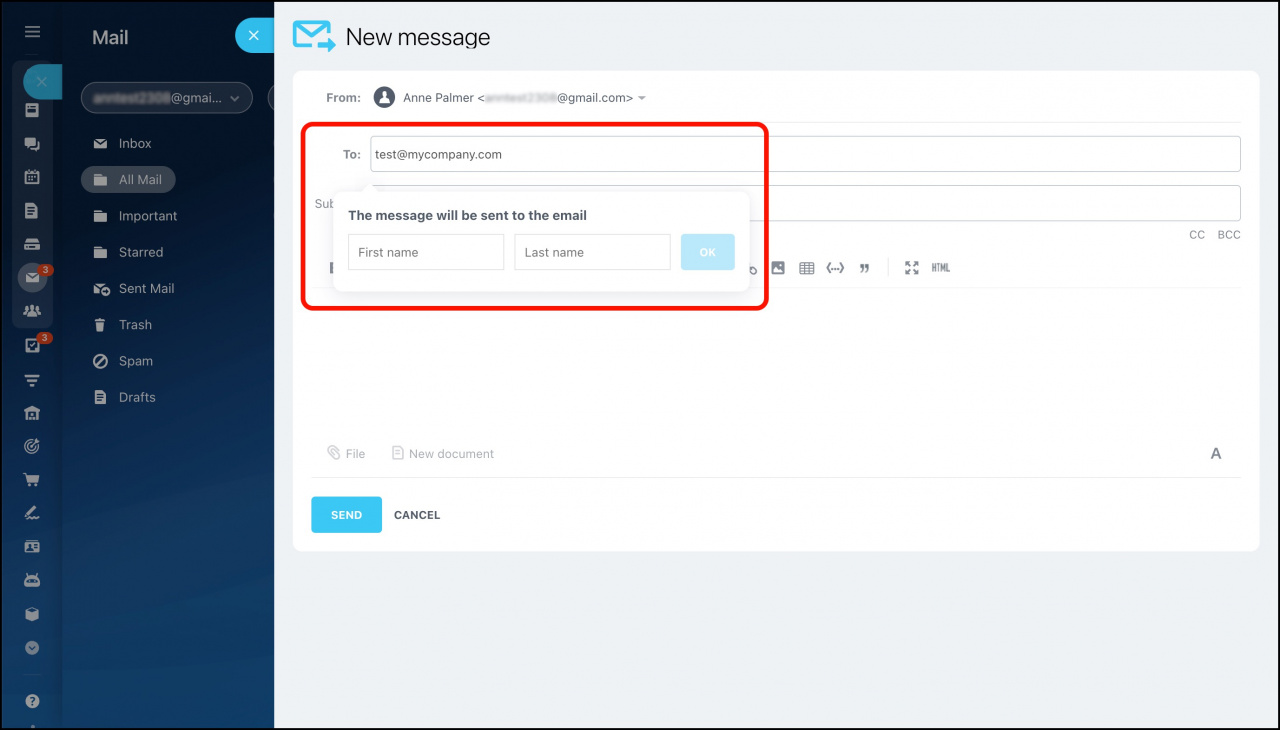The height and width of the screenshot is (730, 1280).
Task: Open the Spam folder
Action: point(135,361)
